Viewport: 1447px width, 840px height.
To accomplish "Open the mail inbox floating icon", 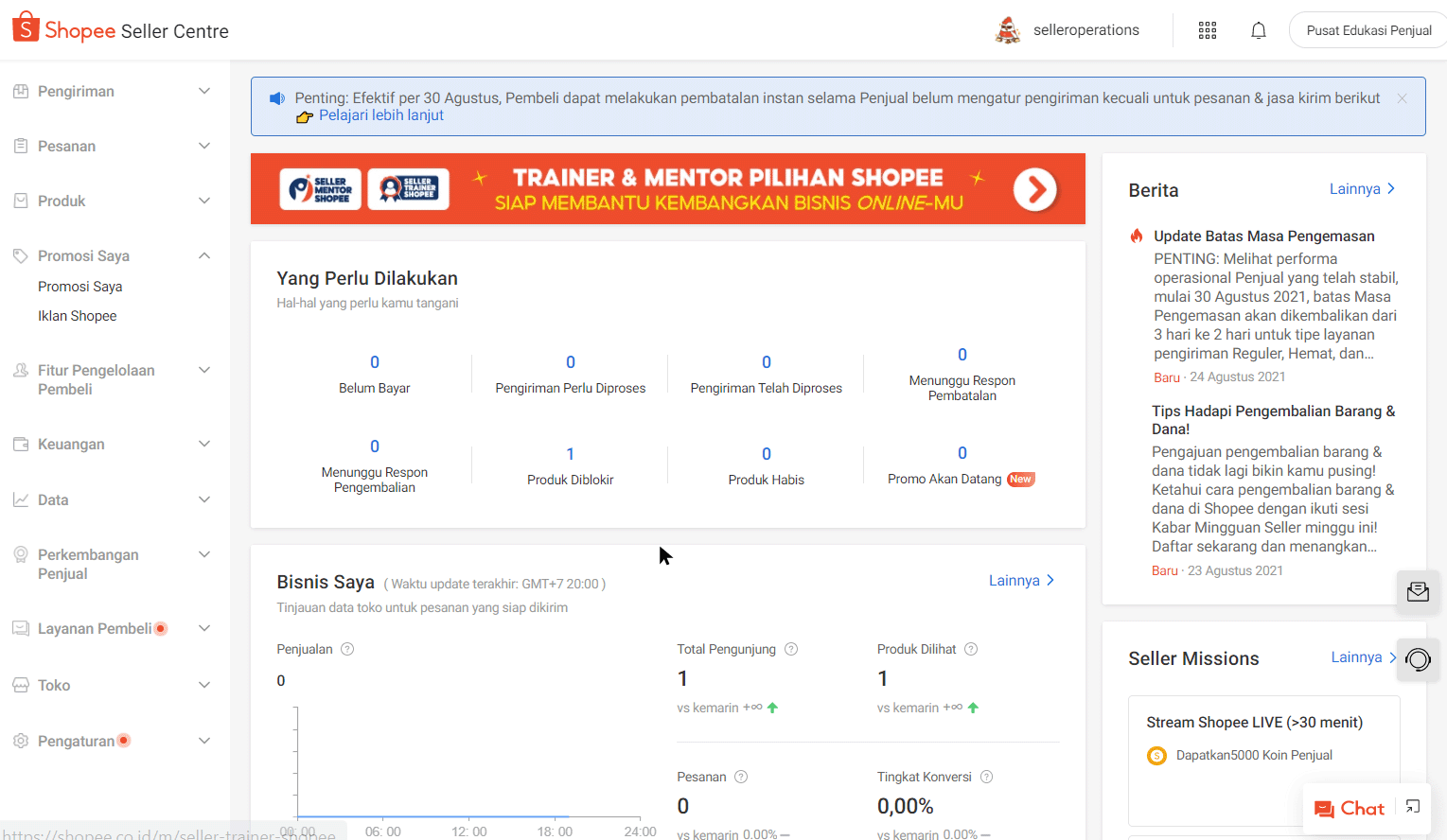I will tap(1418, 592).
